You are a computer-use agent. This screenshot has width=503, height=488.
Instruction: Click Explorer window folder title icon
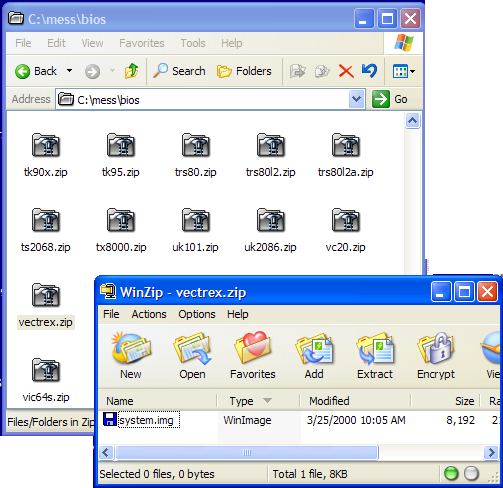pyautogui.click(x=16, y=19)
